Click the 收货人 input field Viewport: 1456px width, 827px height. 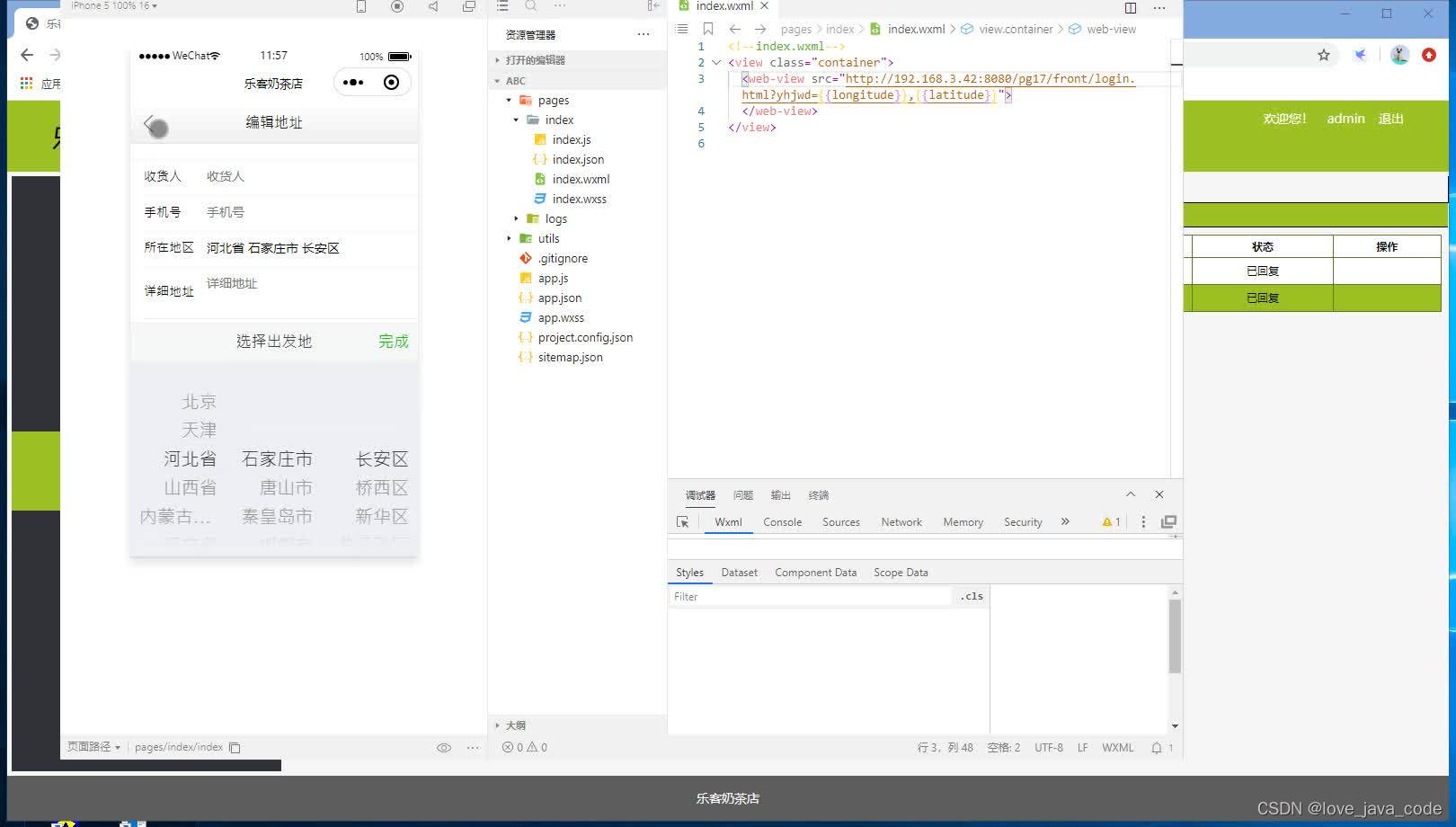click(x=309, y=177)
